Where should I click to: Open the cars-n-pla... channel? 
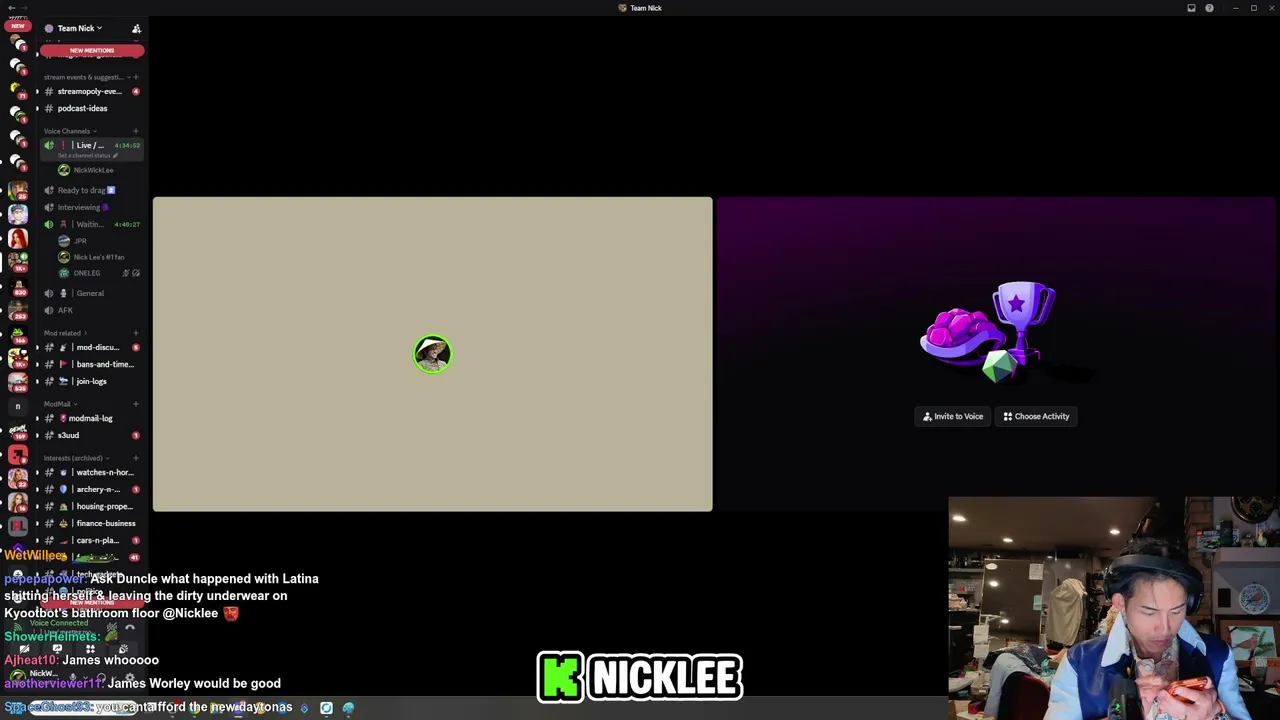tap(90, 541)
